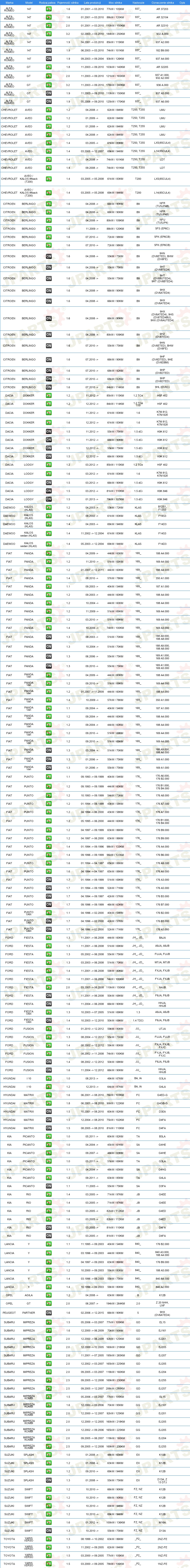Click the 'G4GB-G' engine code cell

162,1103
